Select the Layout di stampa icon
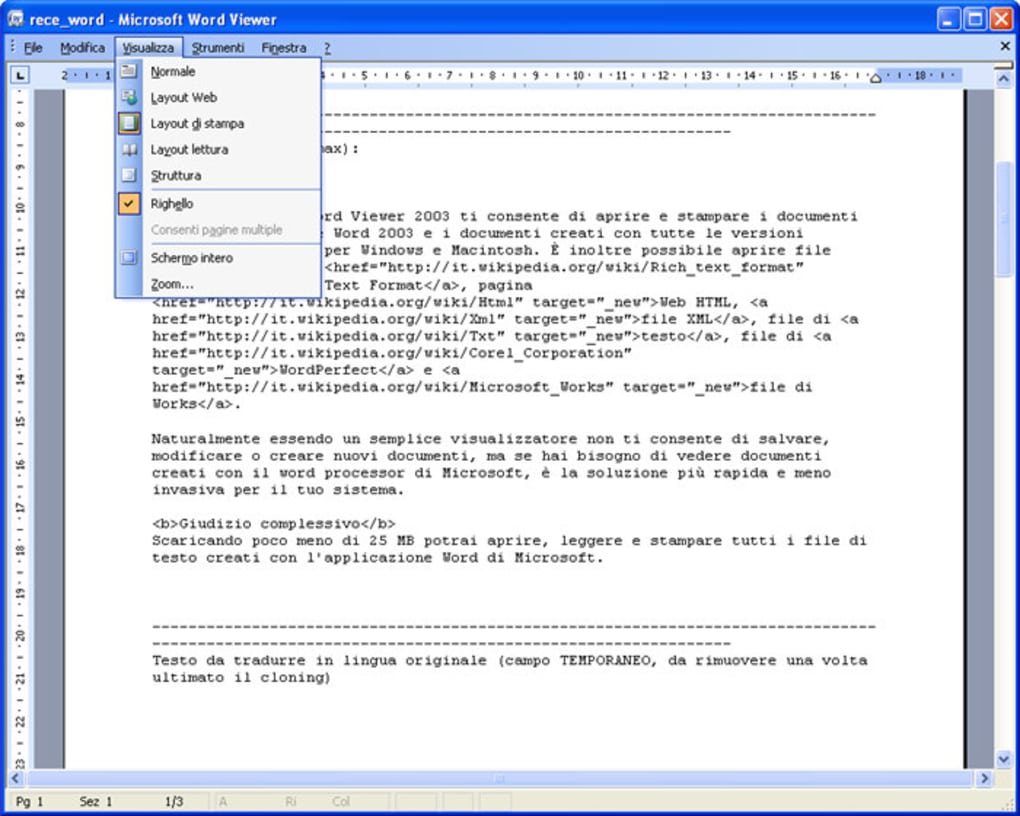 click(x=128, y=123)
